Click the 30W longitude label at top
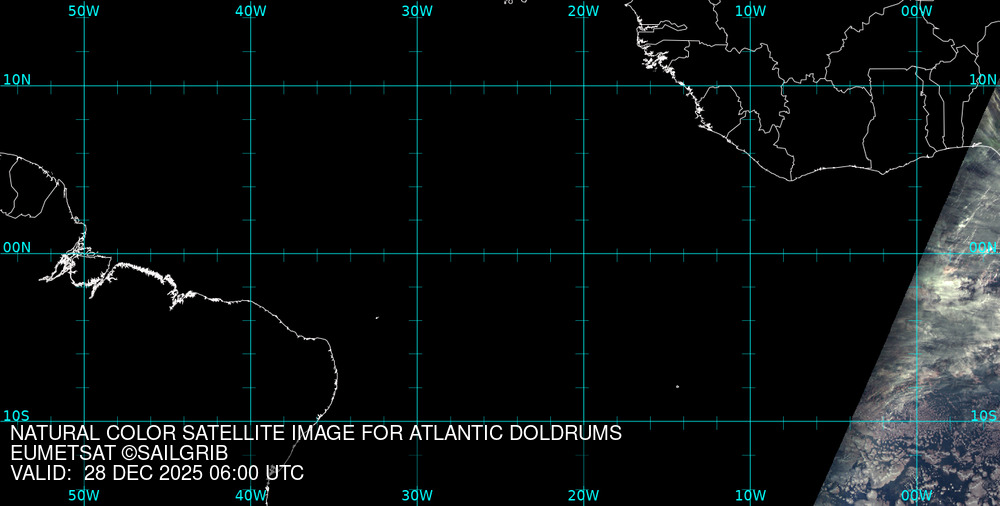 tap(417, 11)
